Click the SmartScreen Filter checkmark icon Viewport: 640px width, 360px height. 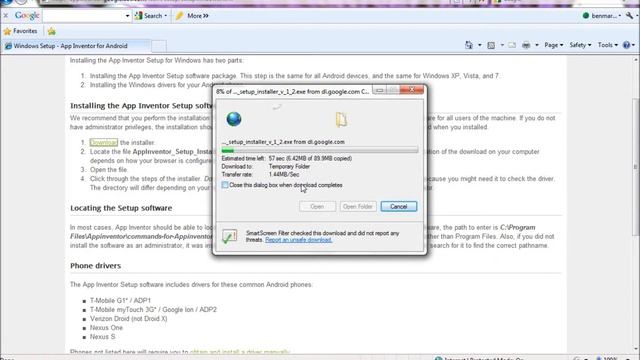click(x=229, y=236)
